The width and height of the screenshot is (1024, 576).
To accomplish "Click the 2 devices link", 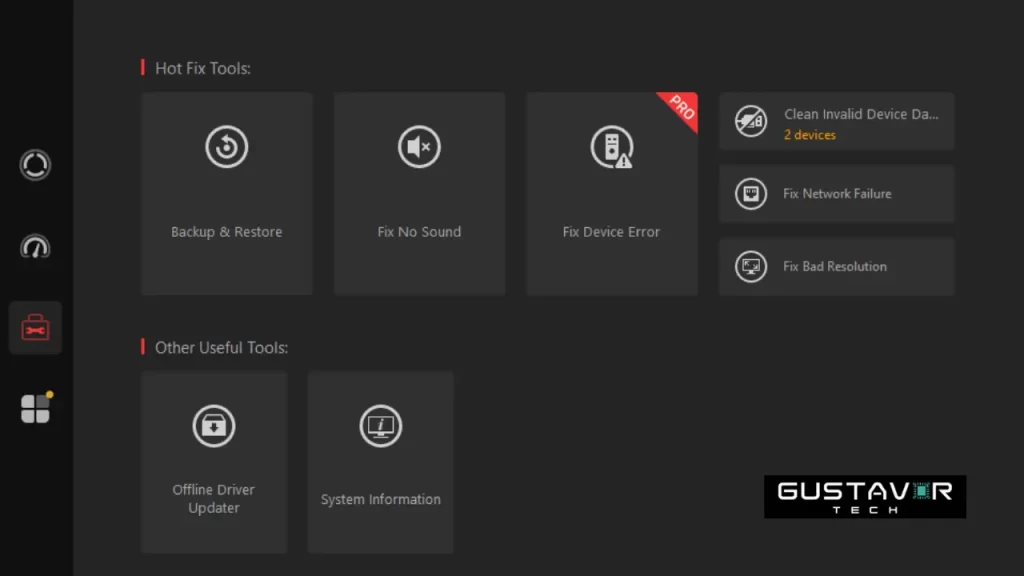I will pyautogui.click(x=809, y=135).
